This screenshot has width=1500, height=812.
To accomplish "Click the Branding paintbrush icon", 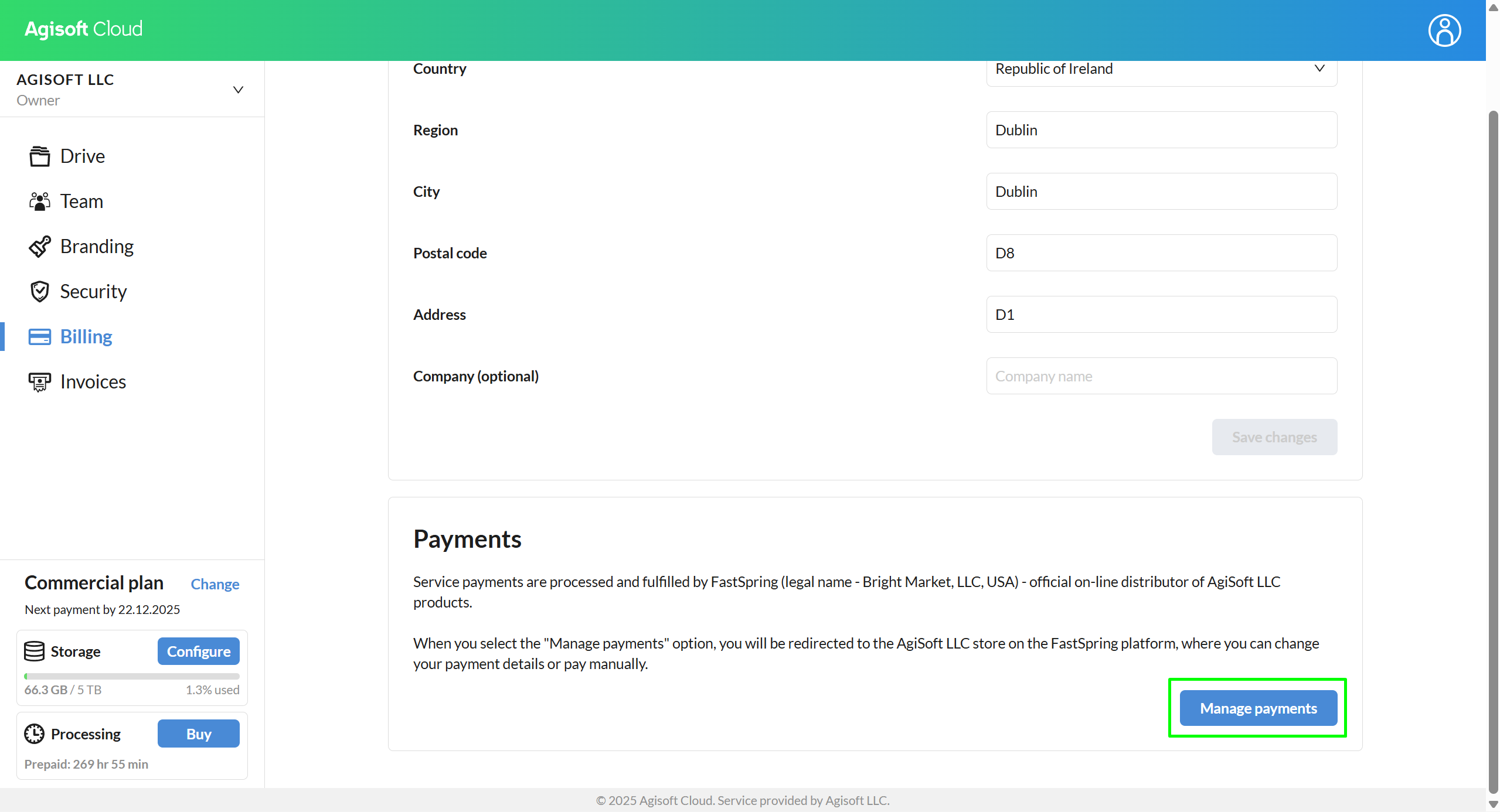I will click(x=39, y=247).
